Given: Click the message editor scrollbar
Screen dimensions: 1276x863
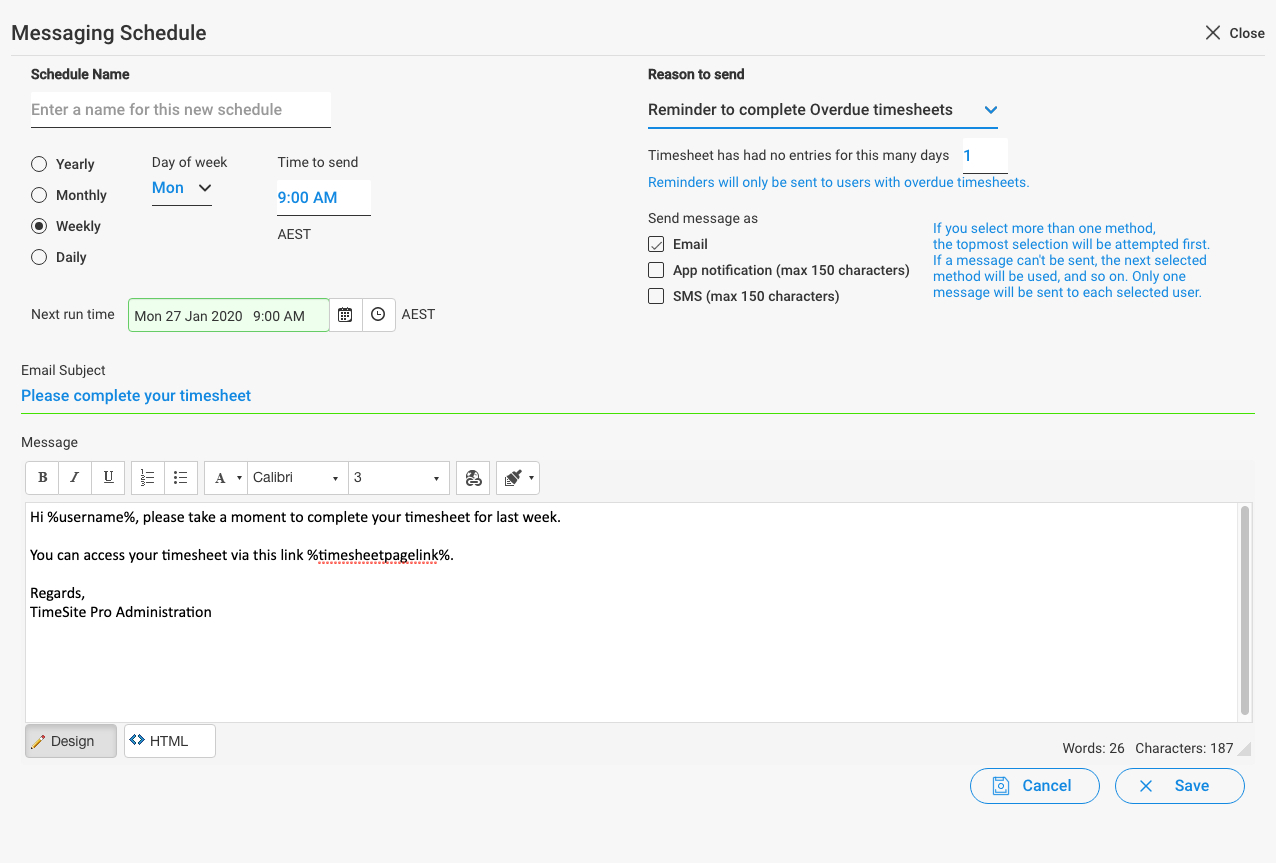Looking at the screenshot, I should 1245,611.
